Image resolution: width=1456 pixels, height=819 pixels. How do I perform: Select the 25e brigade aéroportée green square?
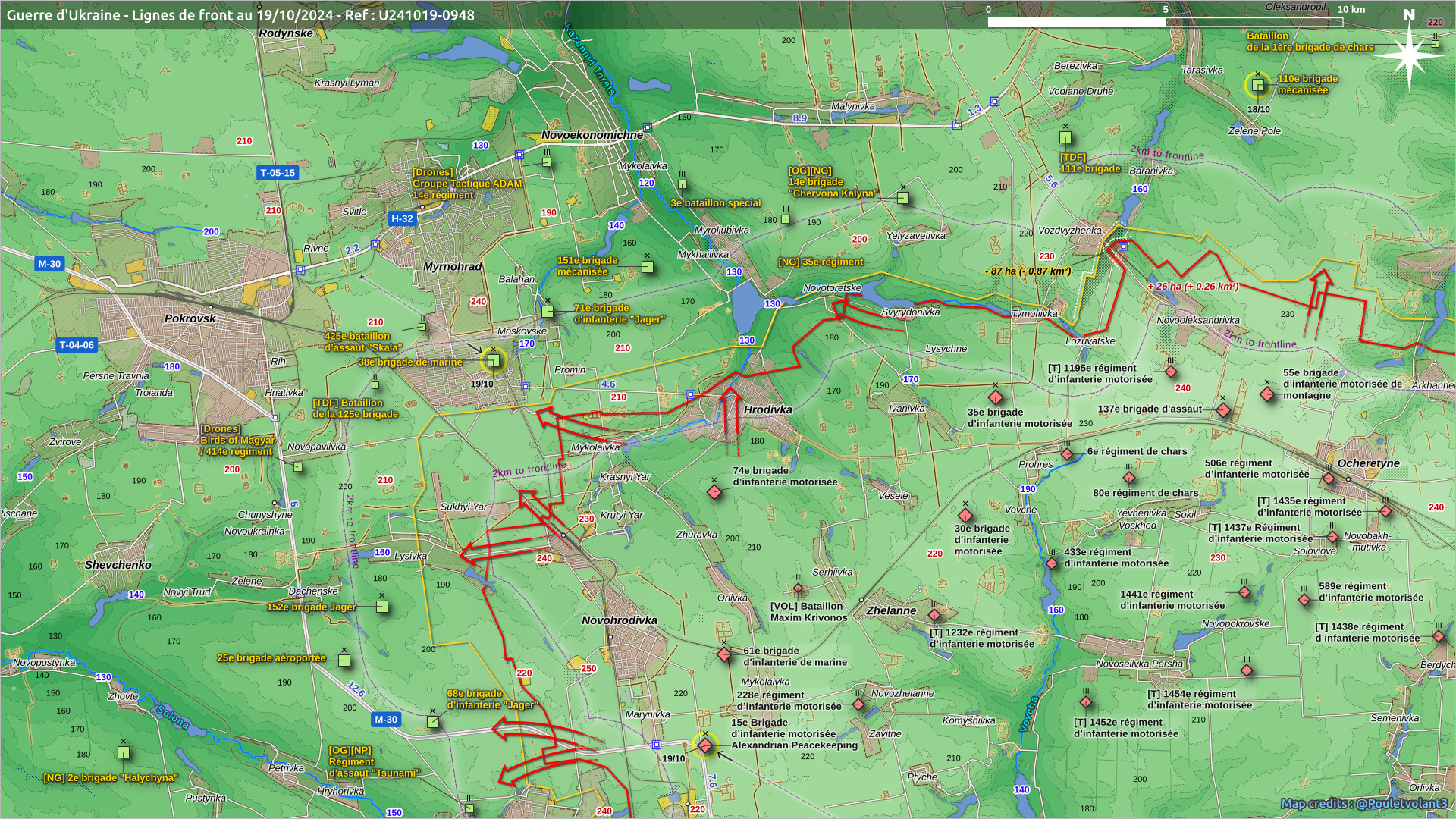pos(344,661)
